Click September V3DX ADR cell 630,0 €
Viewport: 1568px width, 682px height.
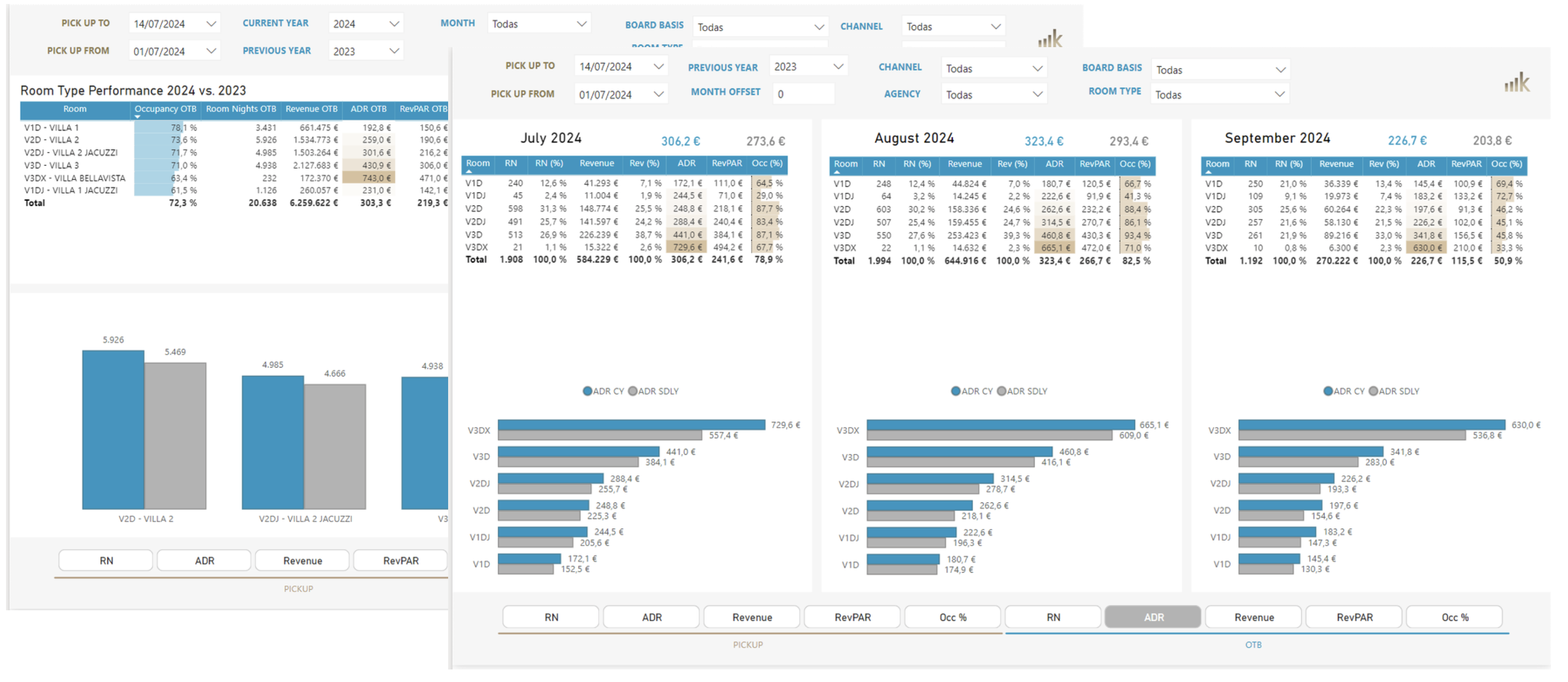click(x=1427, y=248)
